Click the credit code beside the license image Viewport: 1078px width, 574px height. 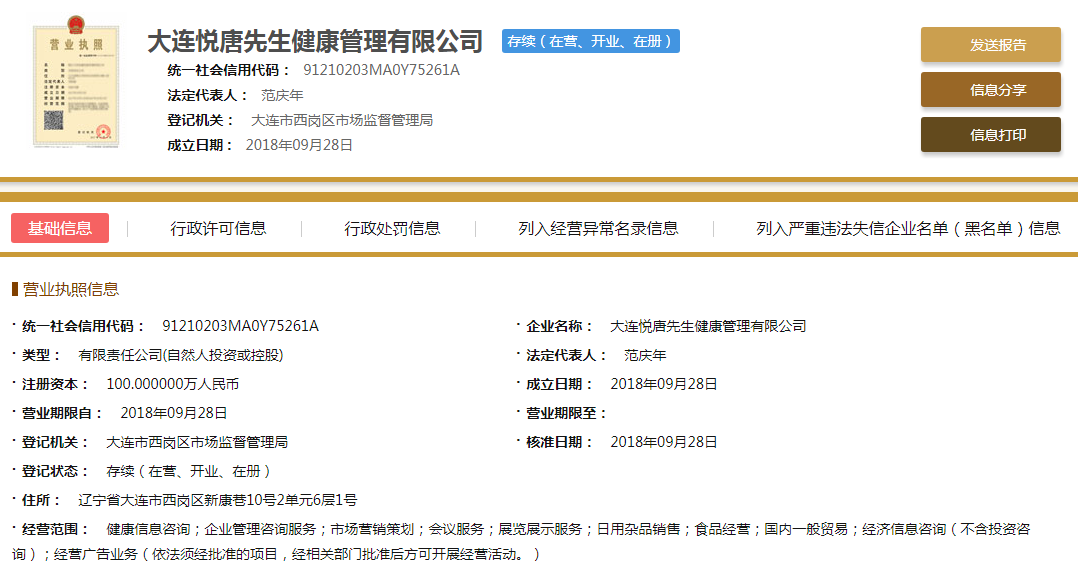pos(381,70)
